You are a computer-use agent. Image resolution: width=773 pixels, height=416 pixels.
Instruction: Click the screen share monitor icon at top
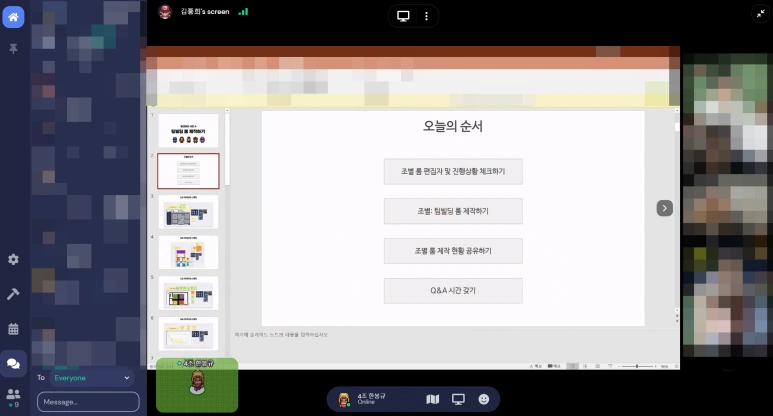pos(403,16)
